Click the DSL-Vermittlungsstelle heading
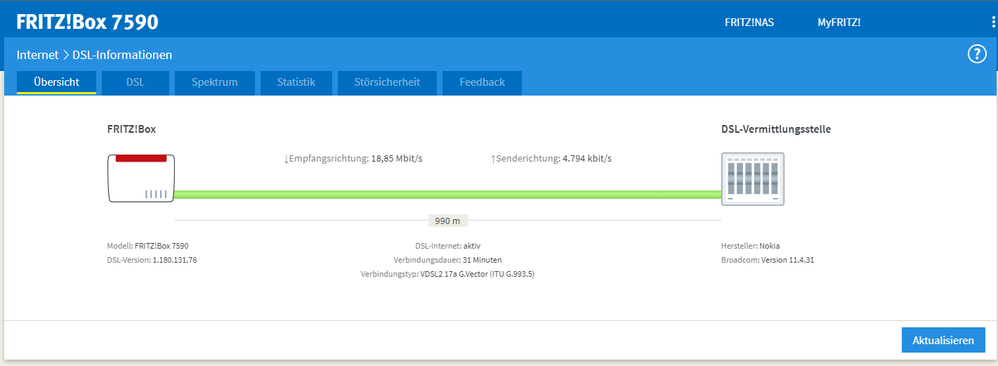 point(776,129)
